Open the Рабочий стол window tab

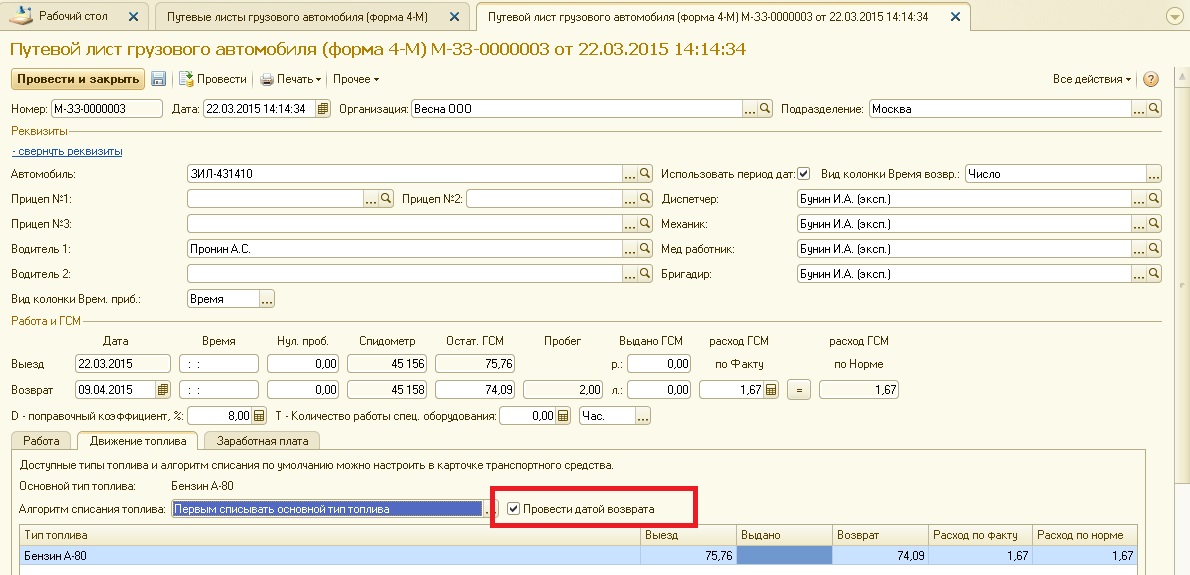[76, 15]
